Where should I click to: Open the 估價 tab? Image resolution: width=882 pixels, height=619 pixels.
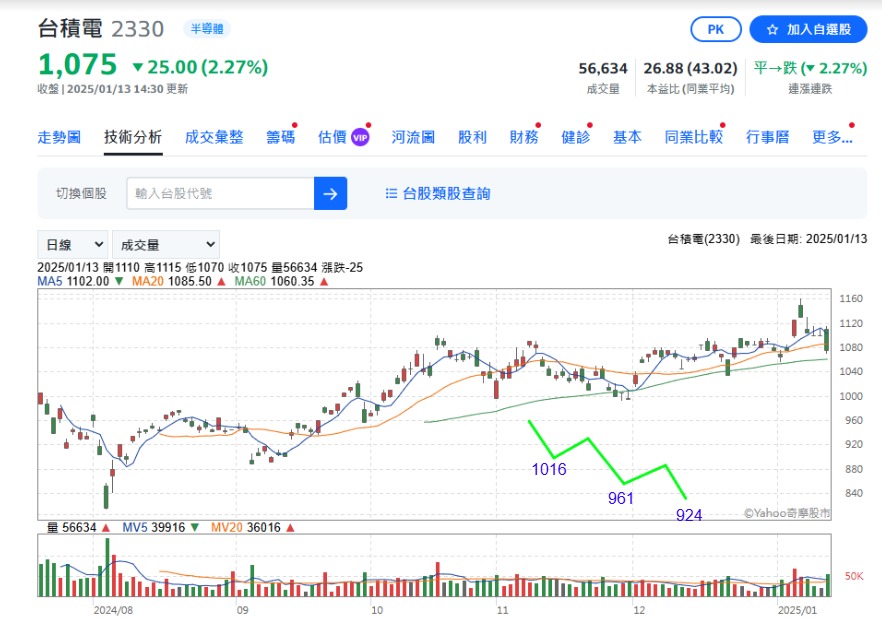(x=332, y=137)
